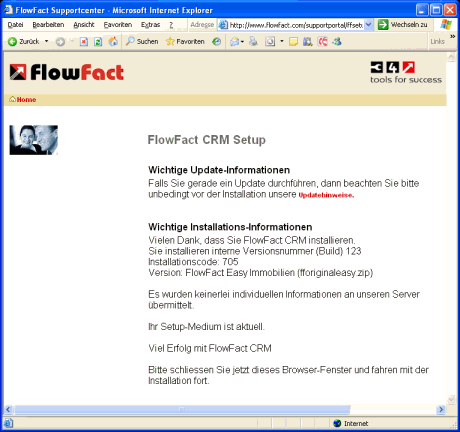The image size is (460, 432).
Task: Click the vertical scrollbar up arrow
Action: [452, 57]
